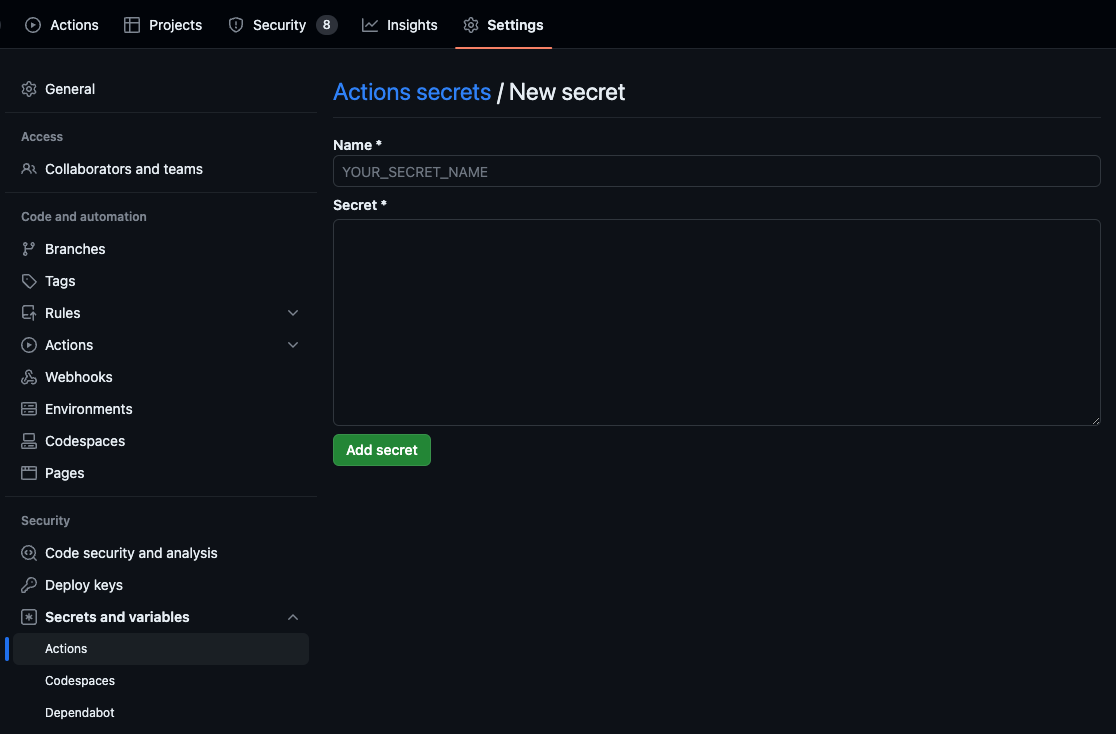Screen dimensions: 1116x734
Task: Click the Name field with YOUR_SECRET_NAME placeholder
Action: pos(717,171)
